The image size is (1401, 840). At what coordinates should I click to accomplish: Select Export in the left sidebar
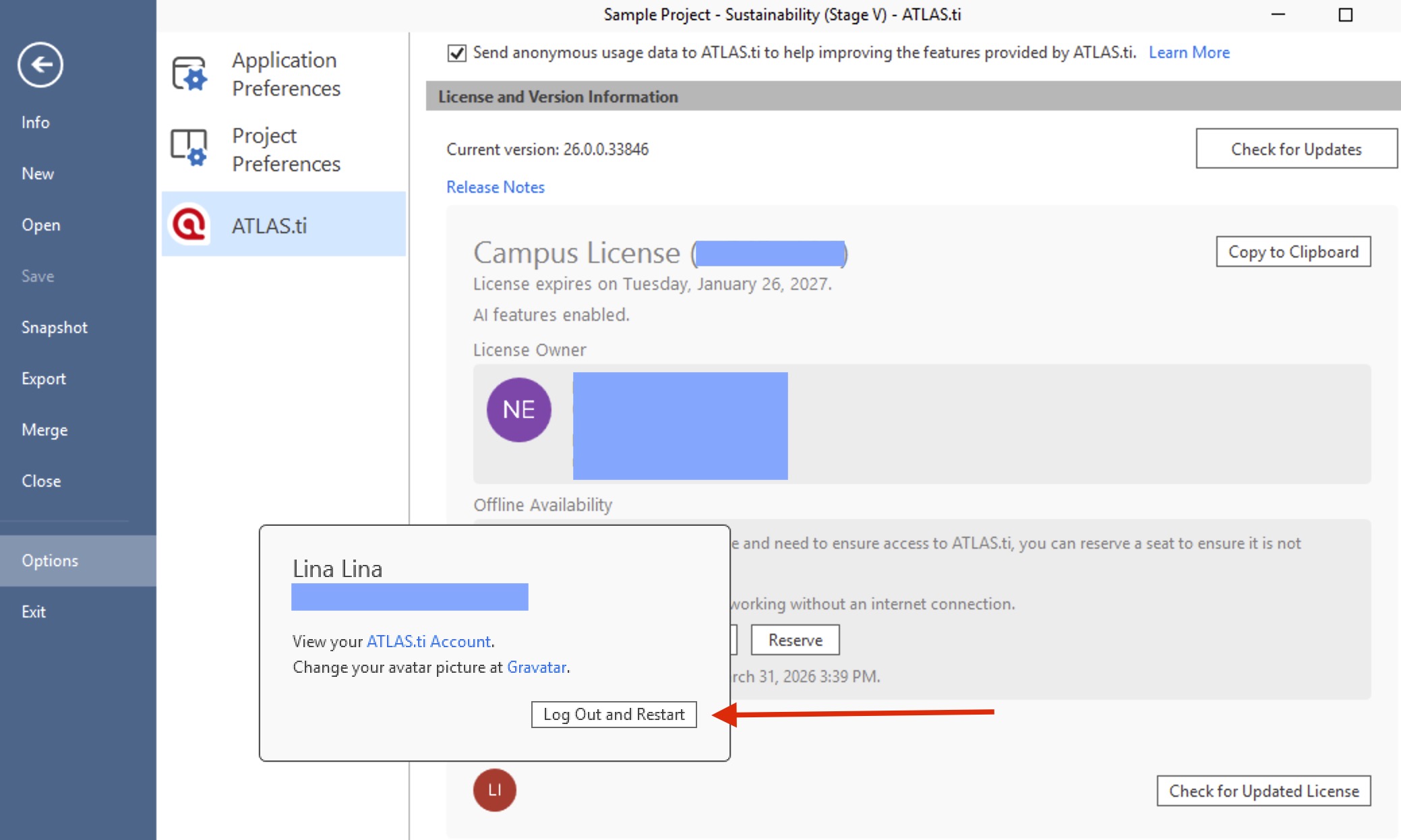click(x=43, y=378)
